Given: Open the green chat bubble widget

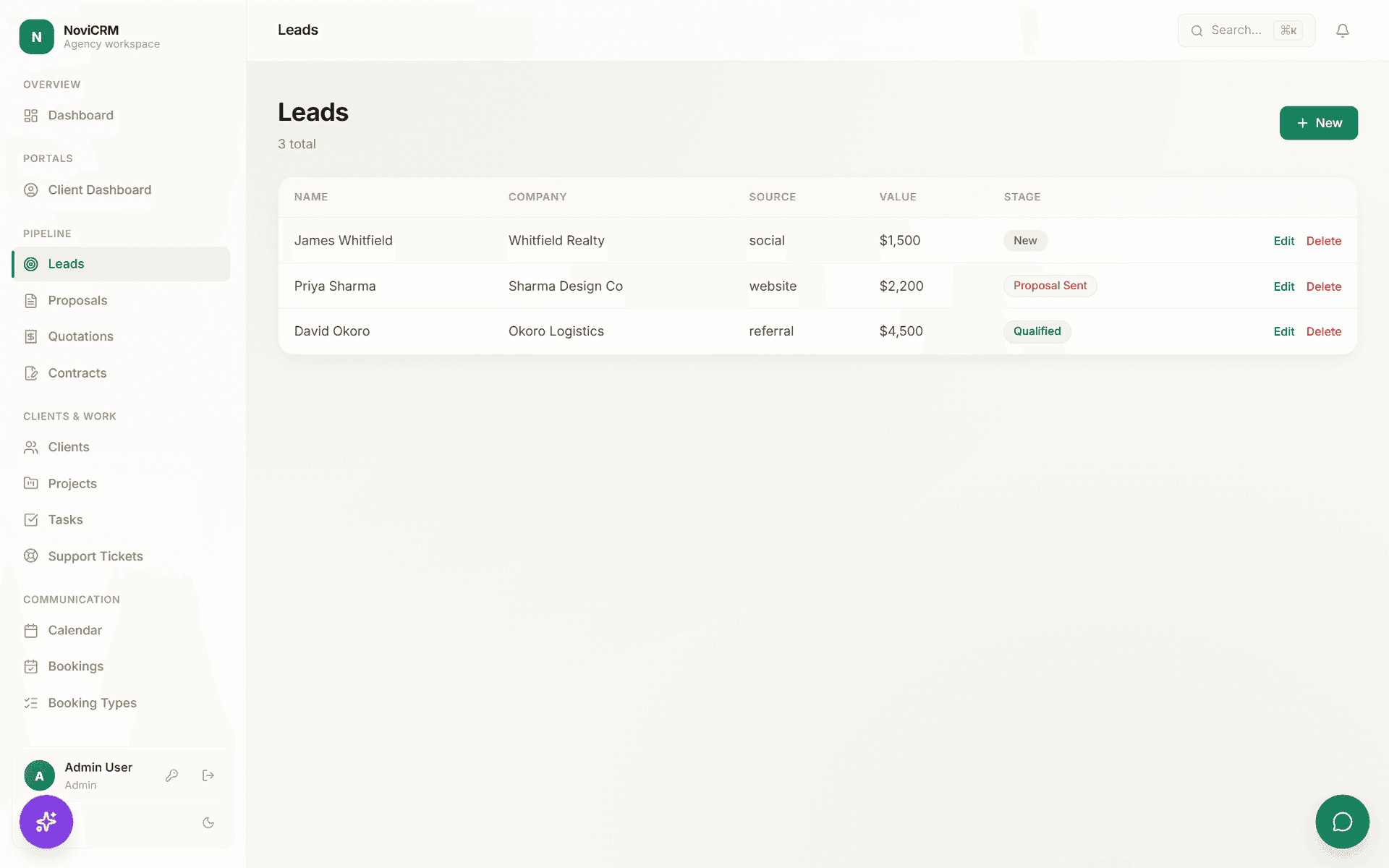Looking at the screenshot, I should coord(1343,822).
